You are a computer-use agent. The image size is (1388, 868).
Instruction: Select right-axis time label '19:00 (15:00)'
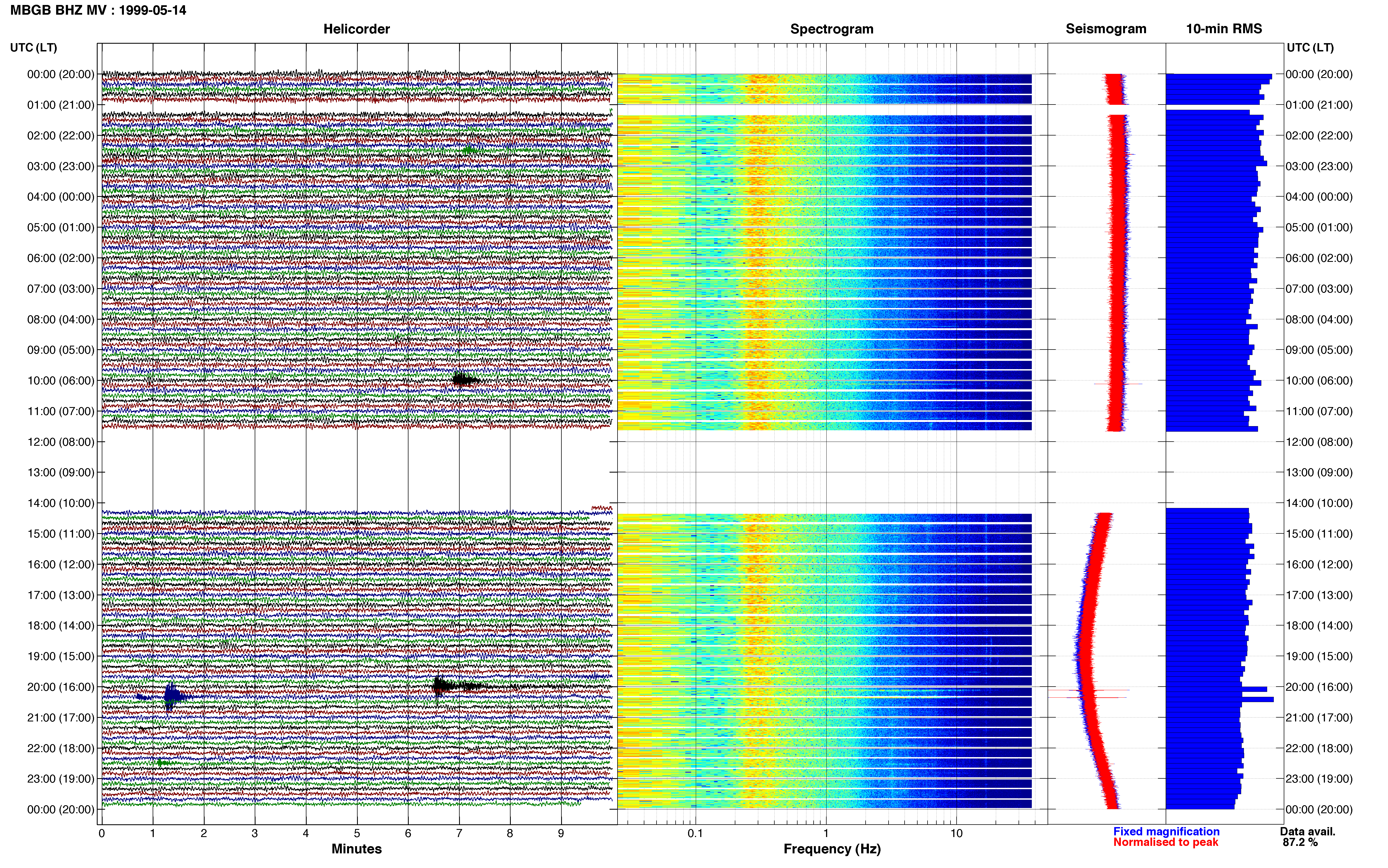pos(1319,656)
